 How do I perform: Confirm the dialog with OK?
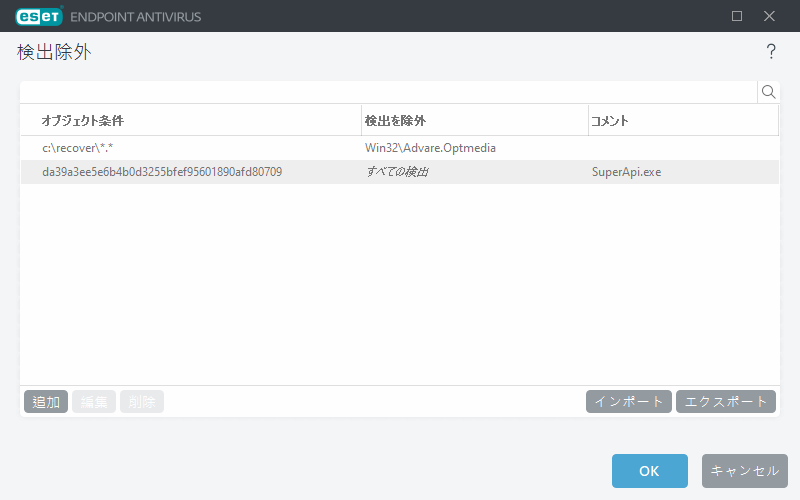(x=649, y=471)
